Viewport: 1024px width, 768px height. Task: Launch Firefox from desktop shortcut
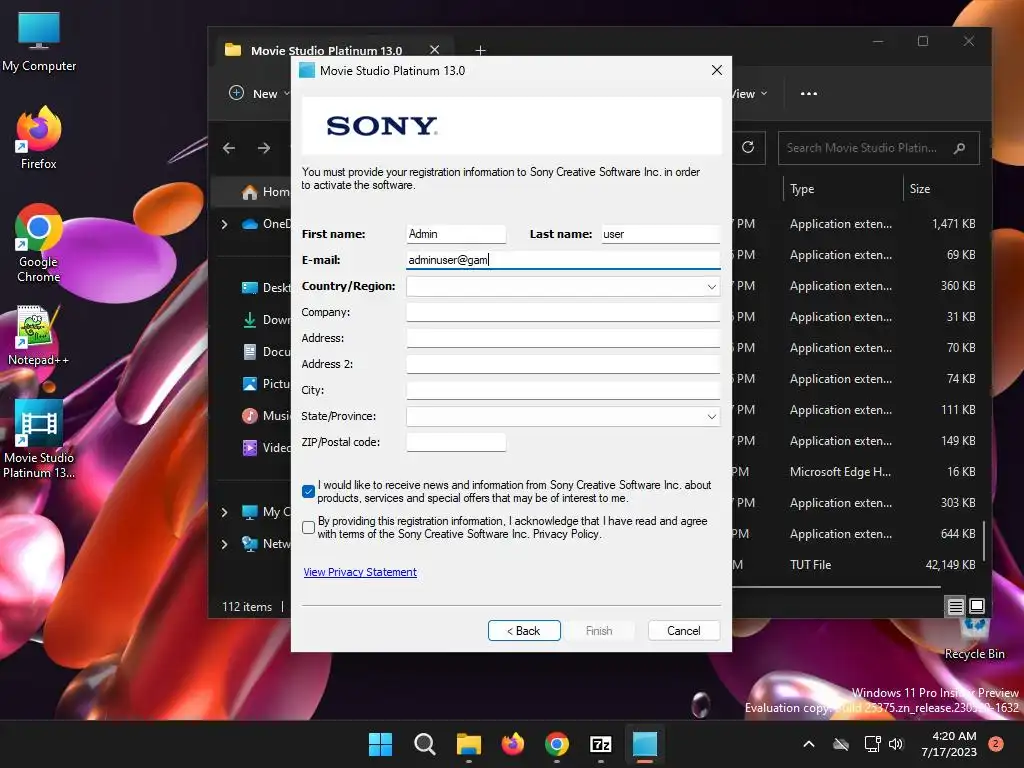tap(39, 138)
